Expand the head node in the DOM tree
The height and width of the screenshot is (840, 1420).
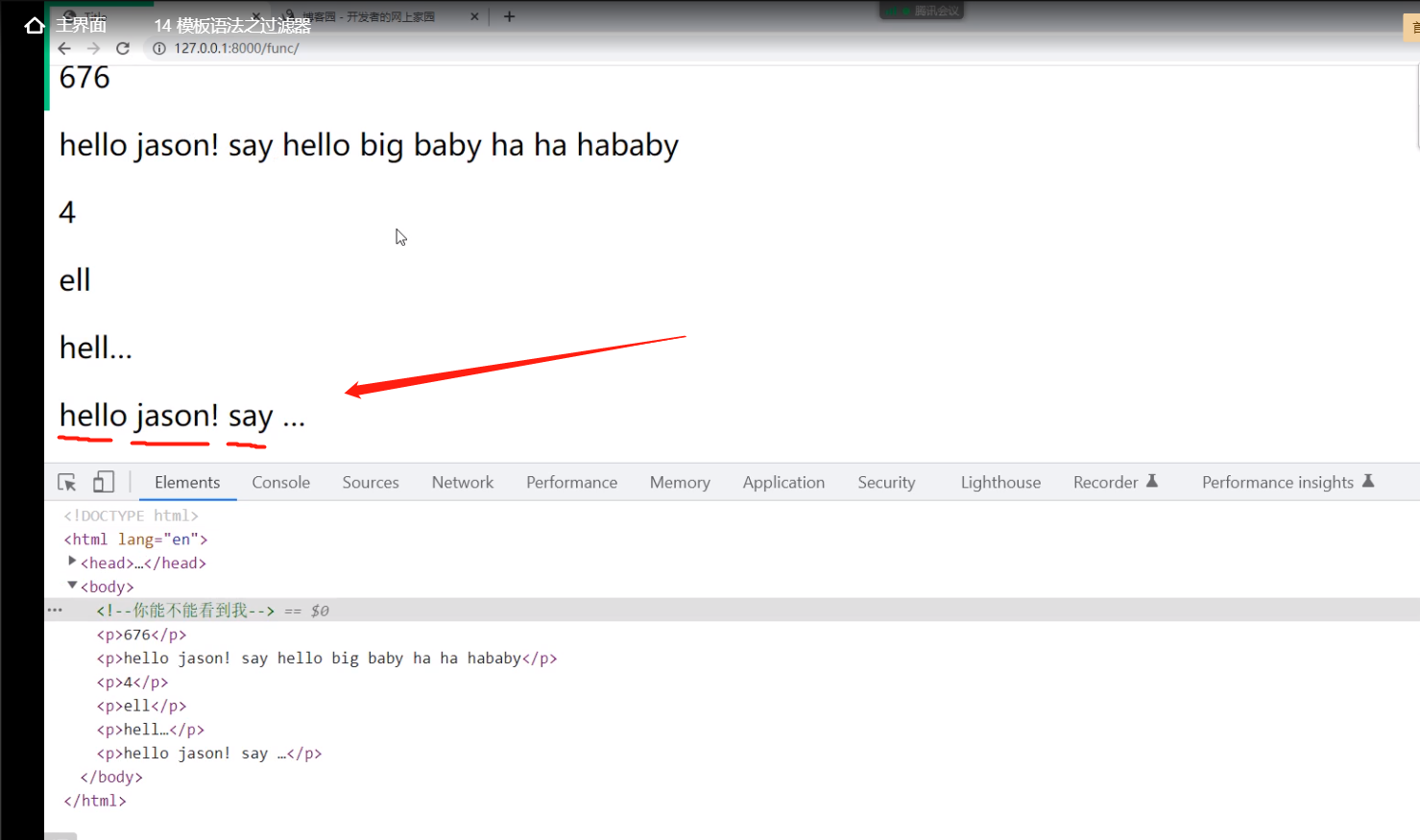(x=72, y=562)
